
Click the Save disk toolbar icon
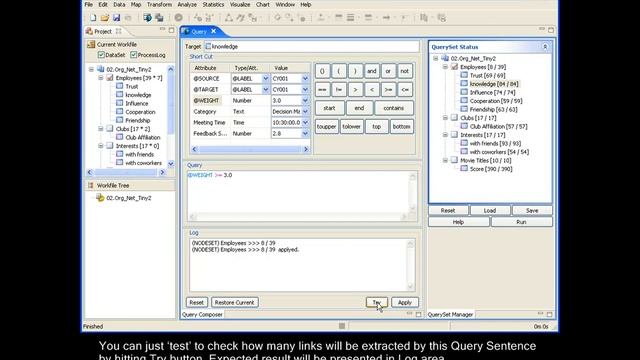(116, 18)
